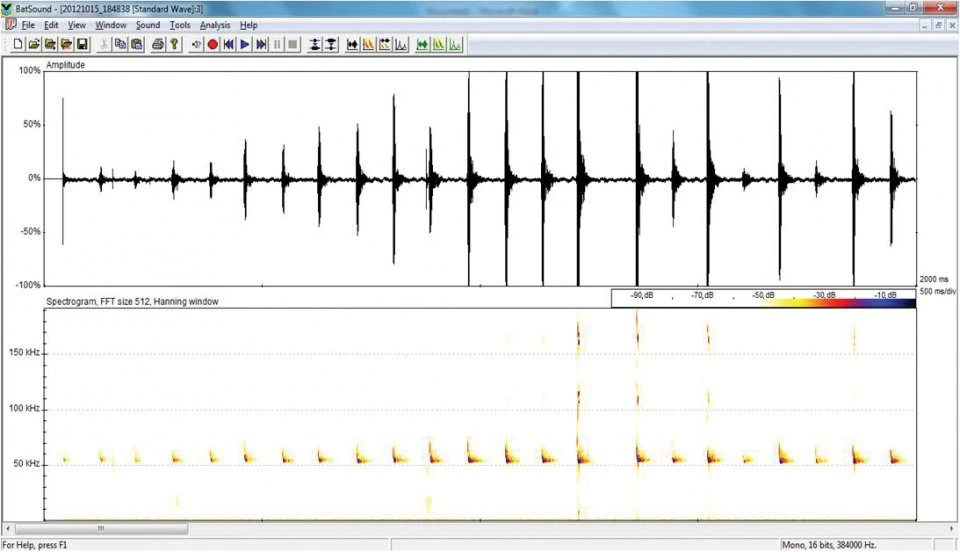This screenshot has height=552, width=960.
Task: Open the Edit menu
Action: click(51, 25)
